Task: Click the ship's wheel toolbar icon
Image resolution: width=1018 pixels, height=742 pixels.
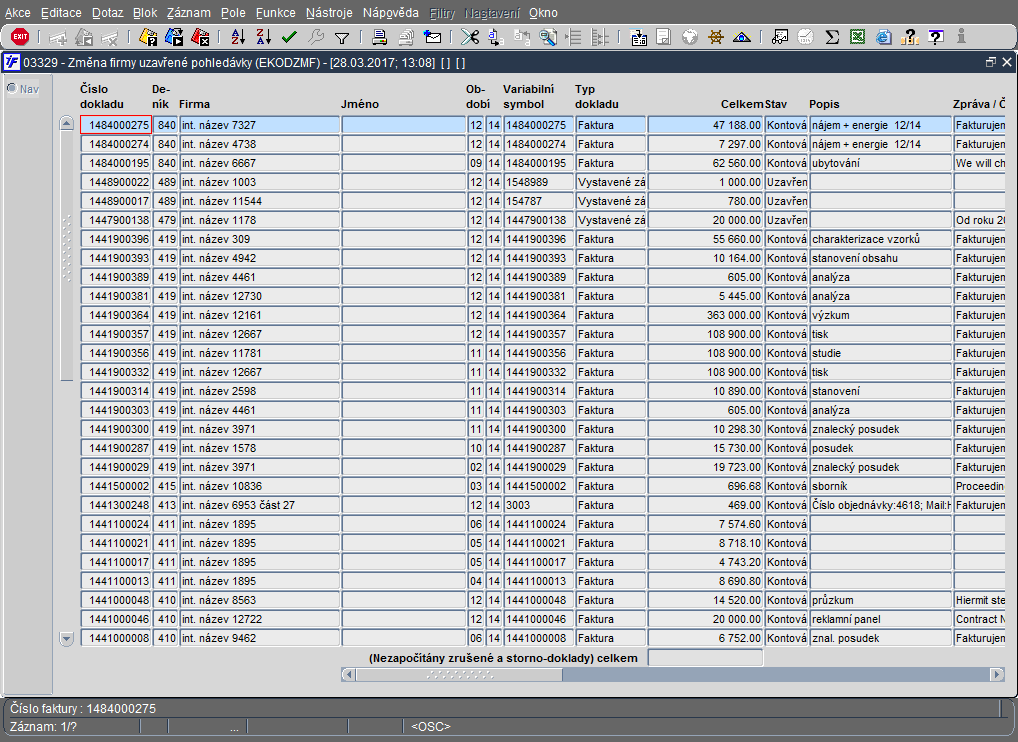Action: (x=715, y=37)
